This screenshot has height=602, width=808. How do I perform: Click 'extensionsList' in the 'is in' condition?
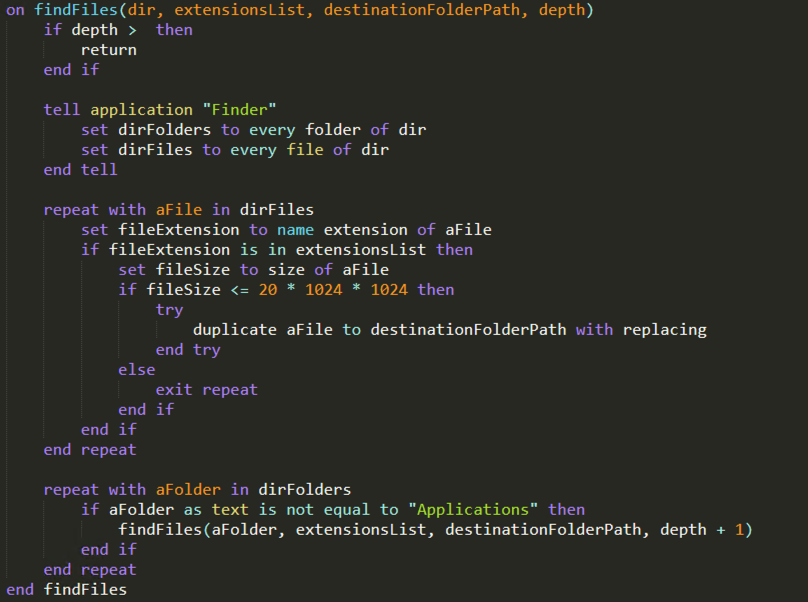click(361, 250)
